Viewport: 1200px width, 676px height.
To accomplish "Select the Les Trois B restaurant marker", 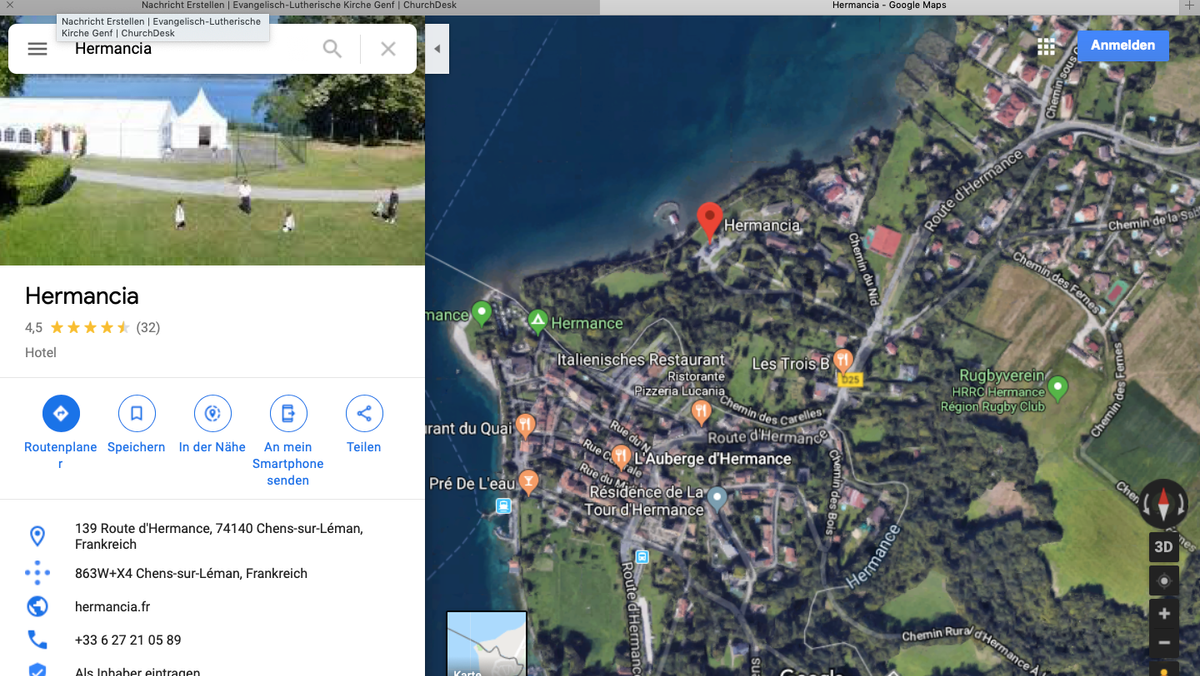I will (842, 360).
